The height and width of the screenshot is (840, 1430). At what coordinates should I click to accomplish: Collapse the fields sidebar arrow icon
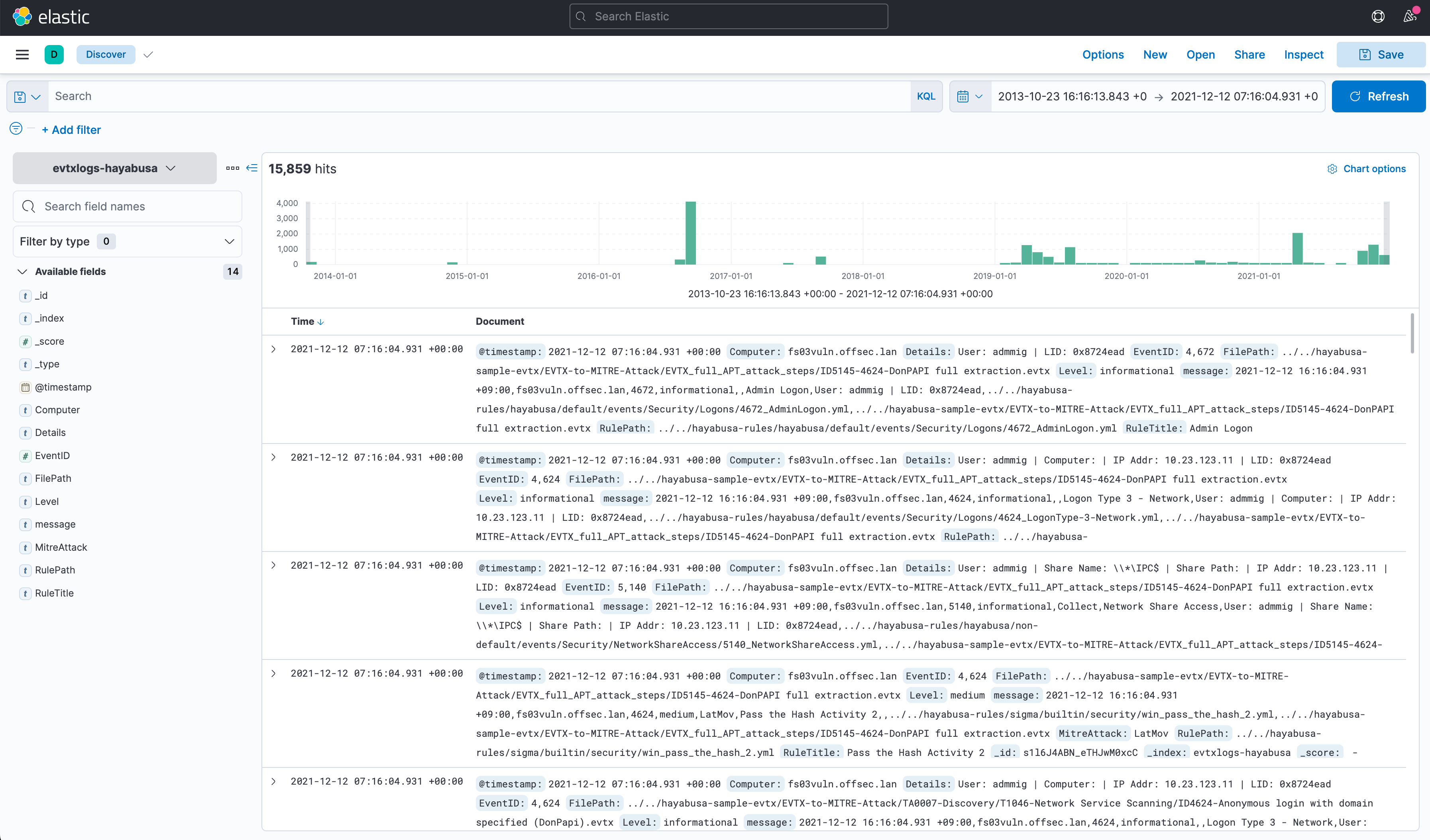(252, 168)
